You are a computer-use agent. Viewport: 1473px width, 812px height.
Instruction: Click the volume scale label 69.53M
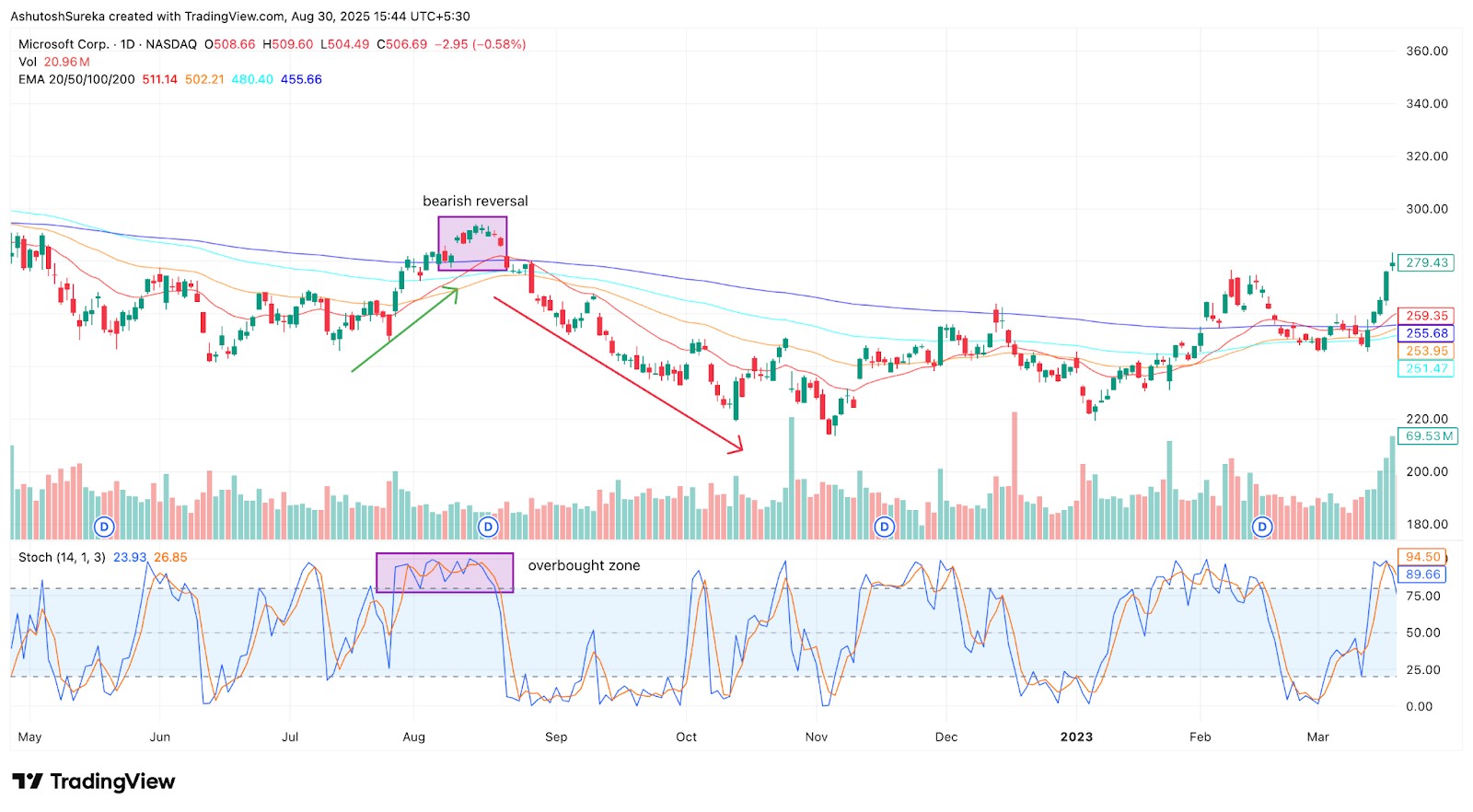pos(1429,435)
